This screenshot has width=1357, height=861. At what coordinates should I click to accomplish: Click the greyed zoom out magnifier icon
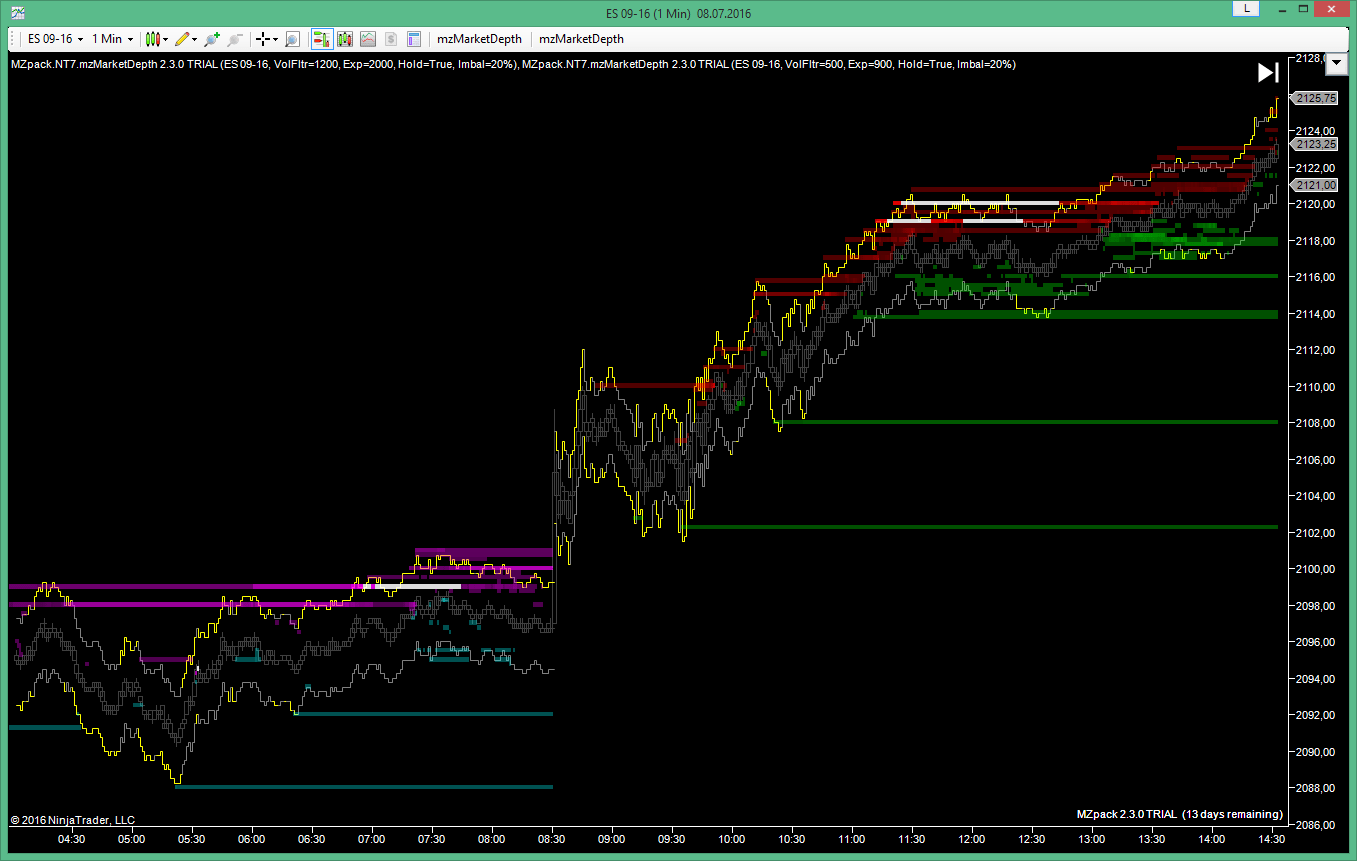(235, 39)
